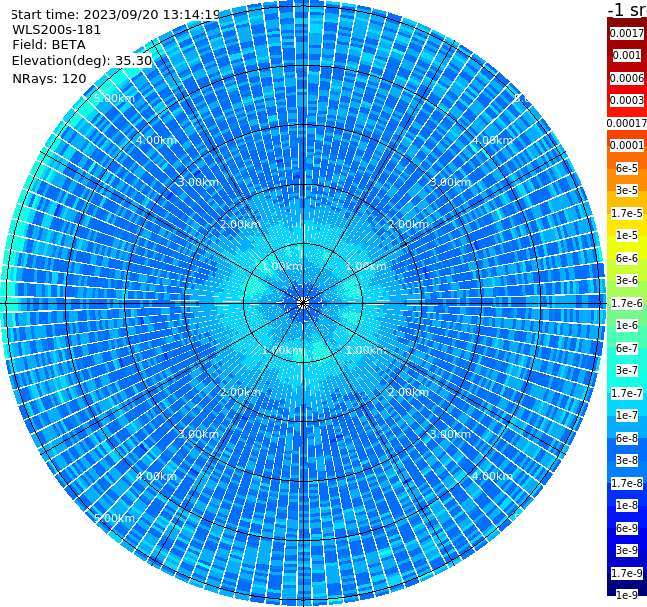Pick the 6e-6 colorbar label
This screenshot has width=647, height=607.
point(627,258)
